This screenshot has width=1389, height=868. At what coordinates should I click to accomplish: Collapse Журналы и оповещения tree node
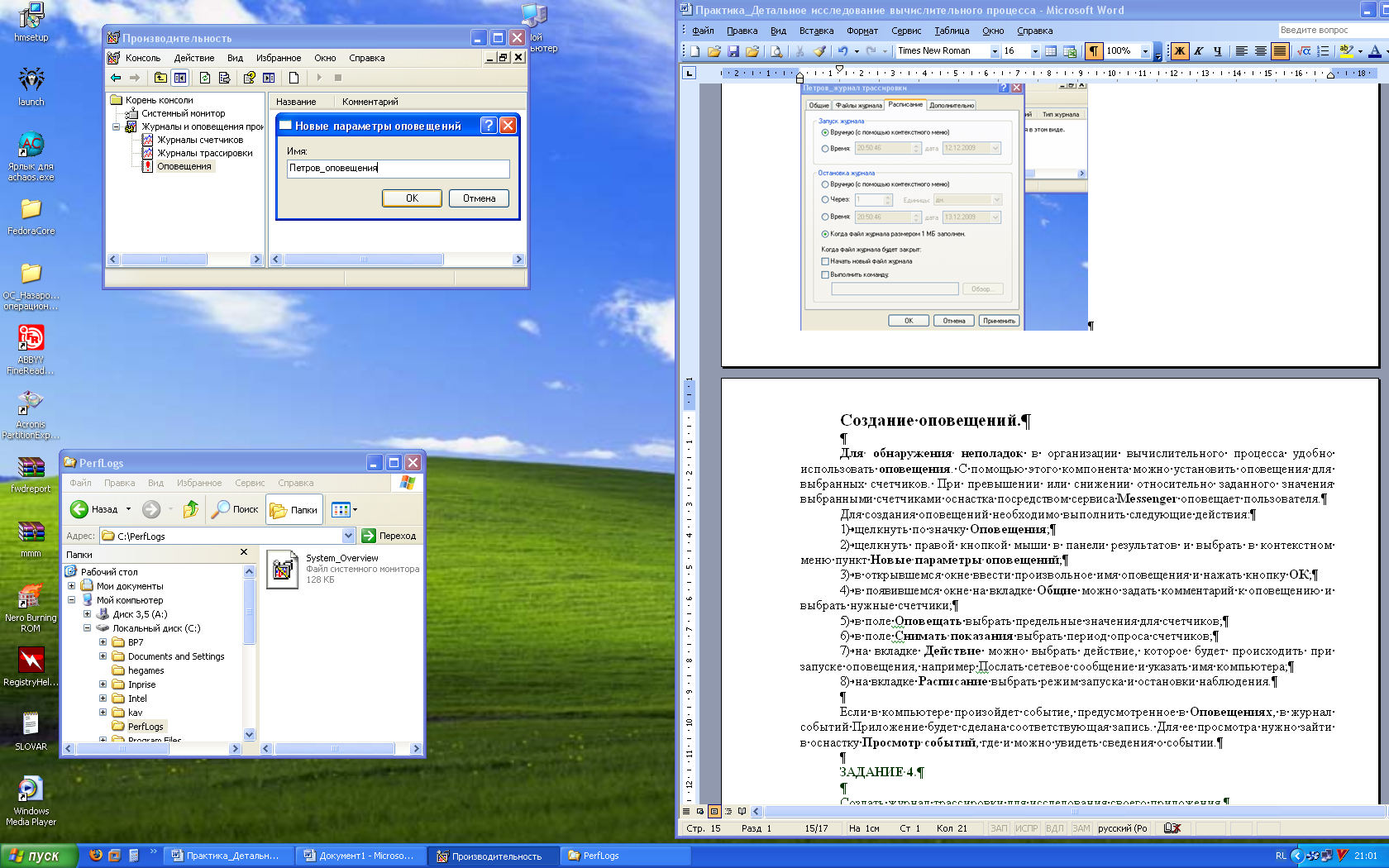(117, 126)
